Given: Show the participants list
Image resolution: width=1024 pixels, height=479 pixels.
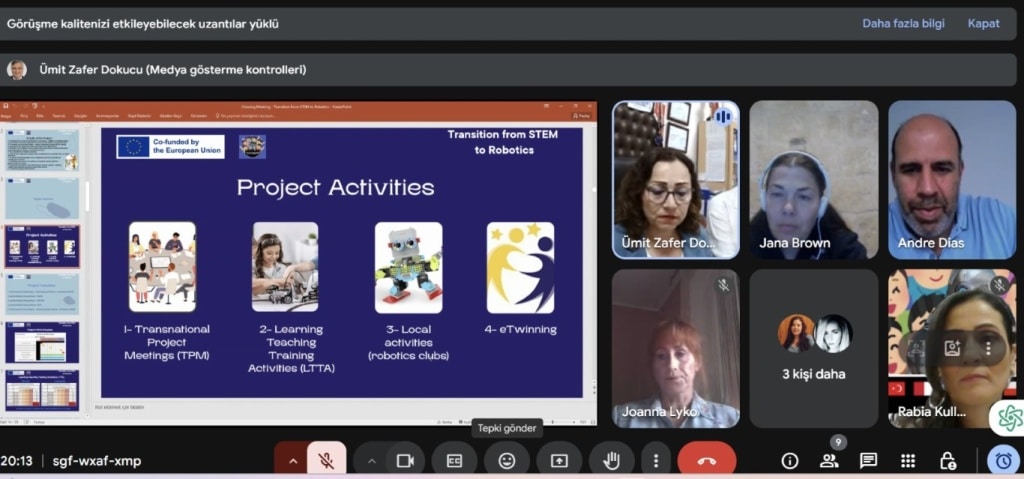Looking at the screenshot, I should [x=829, y=460].
